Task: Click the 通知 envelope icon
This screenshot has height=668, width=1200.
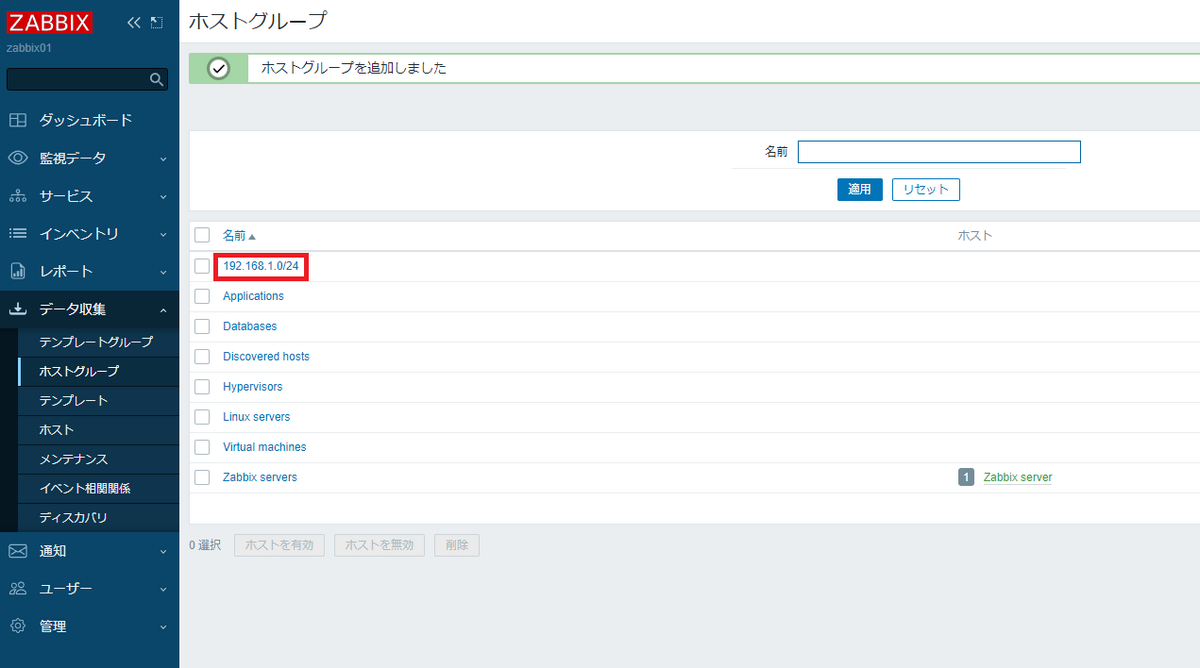Action: click(18, 551)
